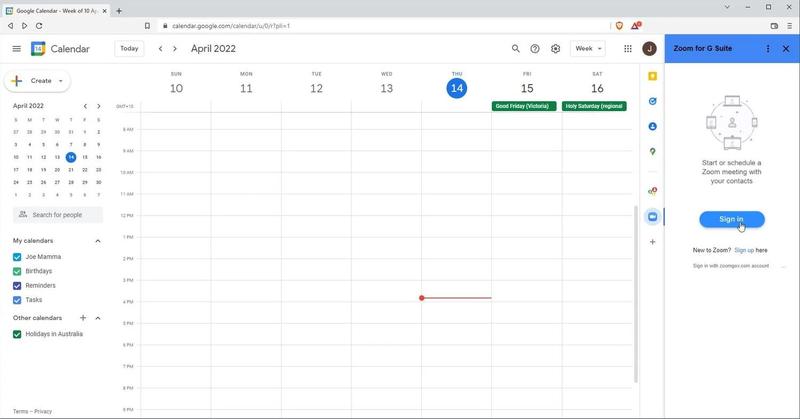
Task: Open the Terms link
Action: tap(20, 411)
